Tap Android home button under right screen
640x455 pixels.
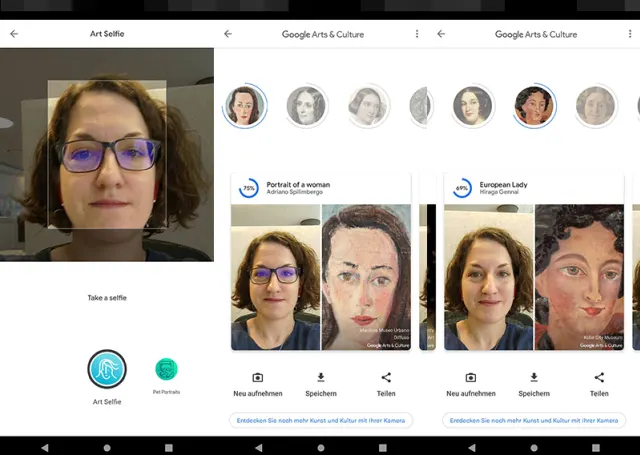(x=534, y=448)
